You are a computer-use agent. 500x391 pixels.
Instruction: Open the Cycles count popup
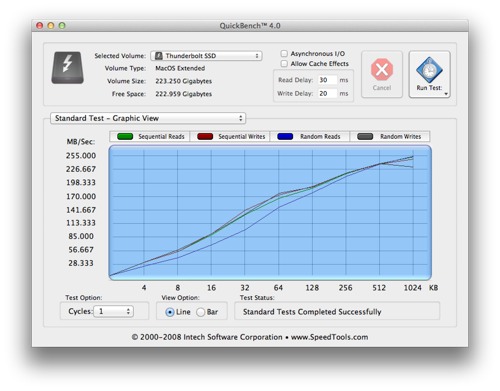tap(113, 311)
